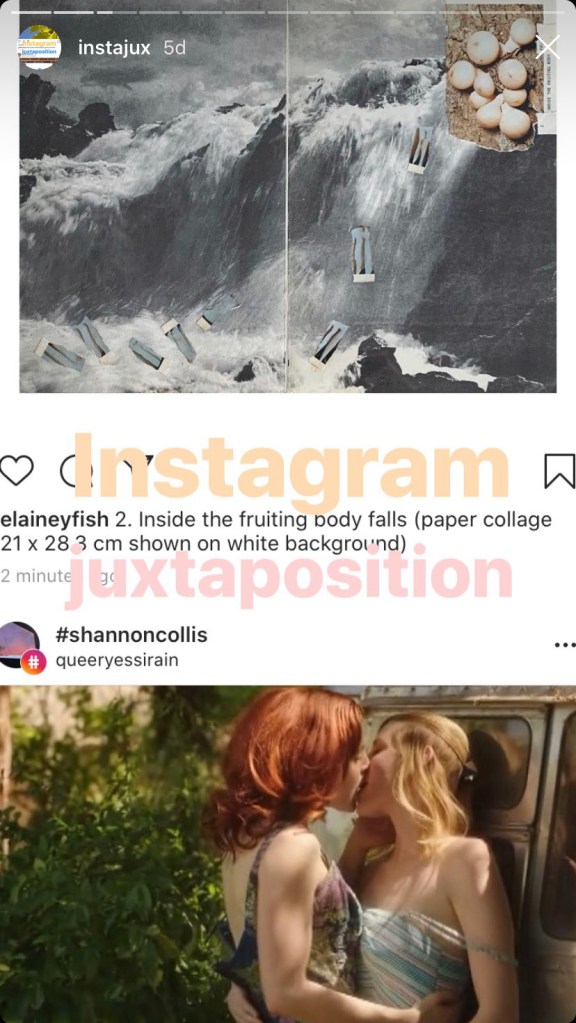Save the post with the bookmark icon
This screenshot has height=1023, width=576.
coord(560,471)
